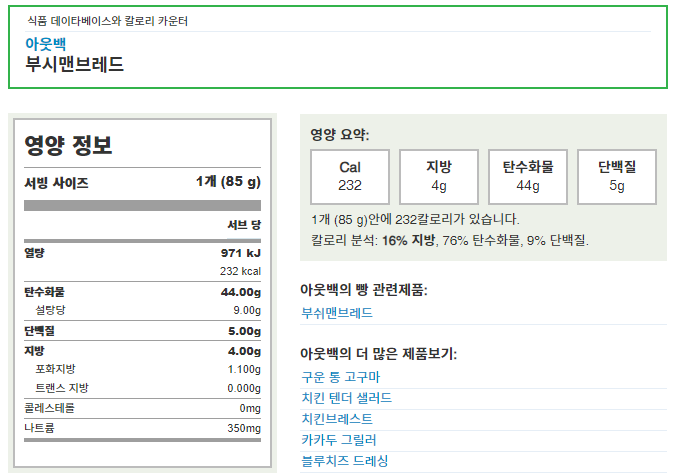Click the 식품 데이타베이스와 칼로리 카운터 text
The height and width of the screenshot is (473, 677).
[x=108, y=21]
